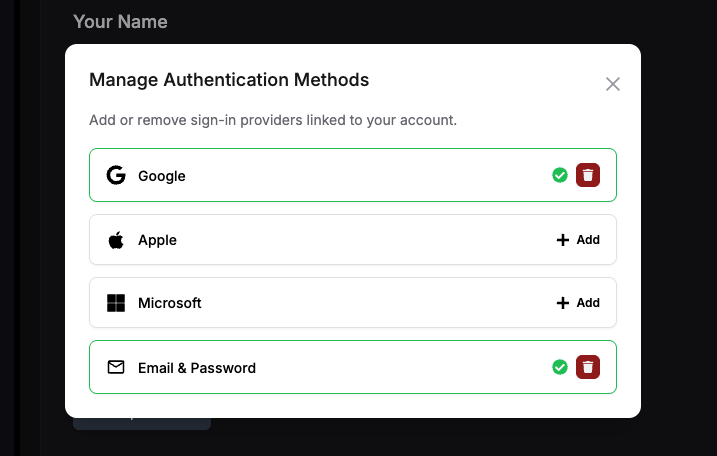Click the plus icon in Microsoft row
The image size is (717, 456).
(x=562, y=303)
